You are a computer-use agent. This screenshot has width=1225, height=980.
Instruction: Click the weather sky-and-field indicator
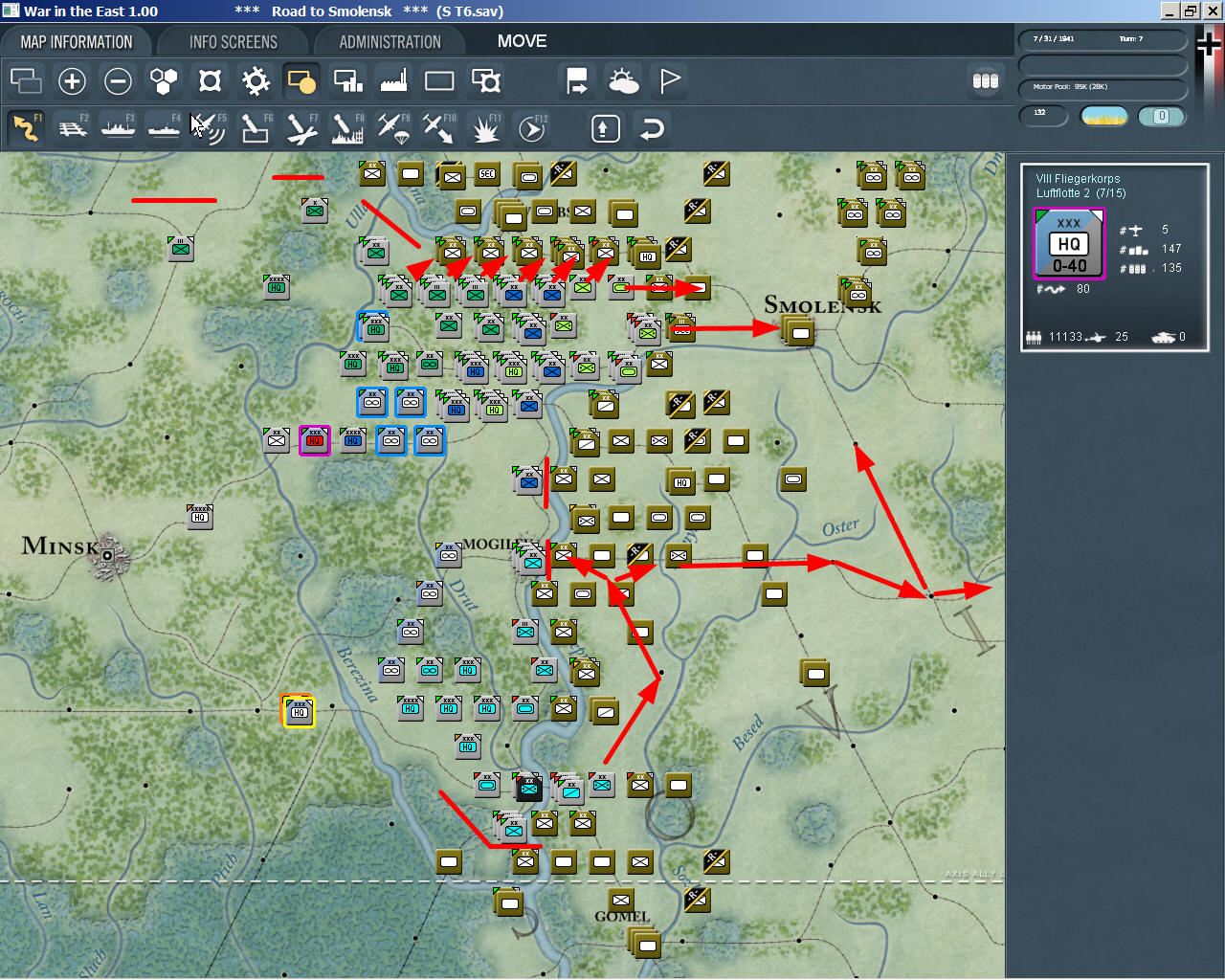pyautogui.click(x=1103, y=116)
